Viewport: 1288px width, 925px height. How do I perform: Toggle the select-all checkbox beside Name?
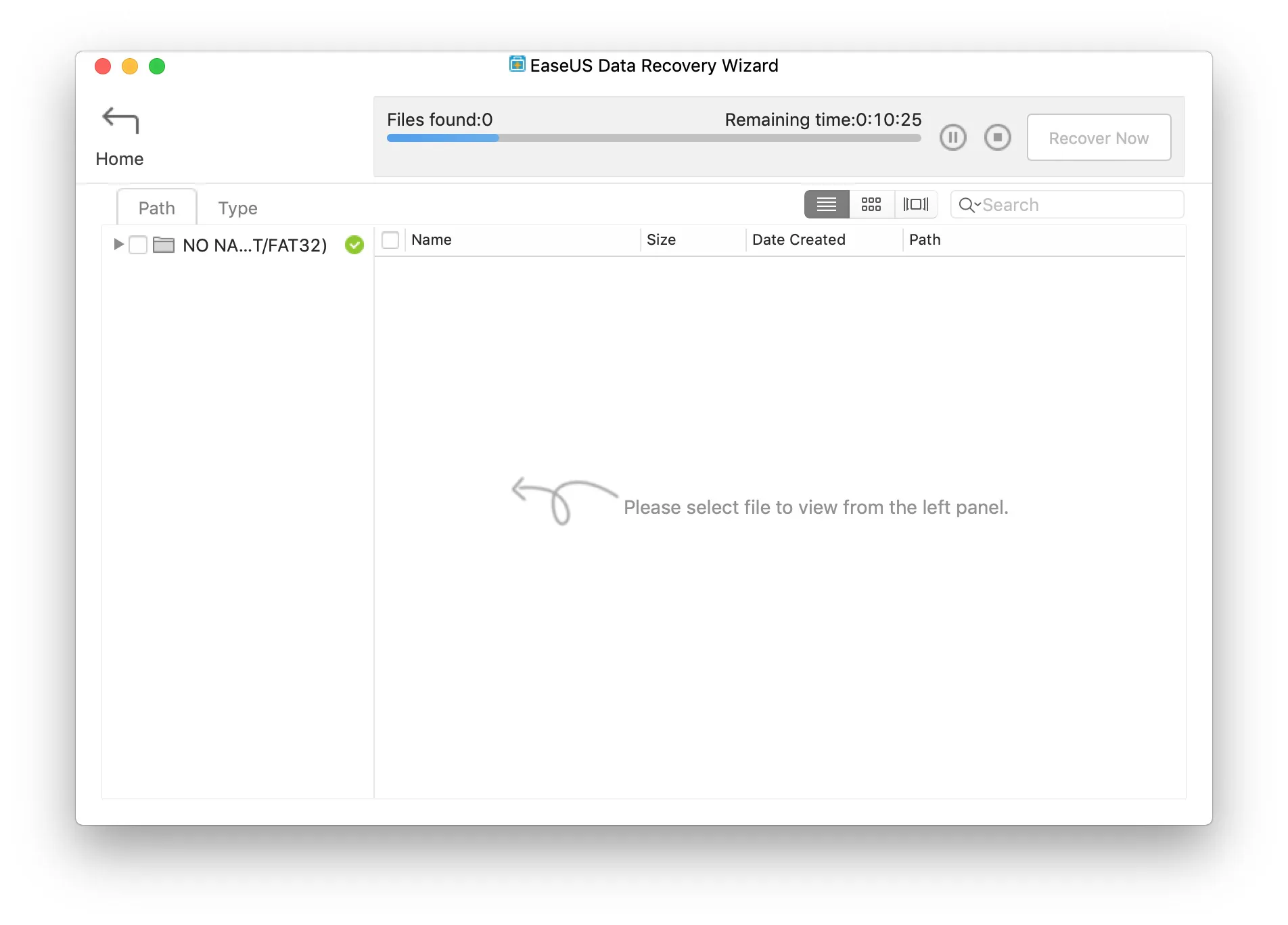[x=390, y=240]
